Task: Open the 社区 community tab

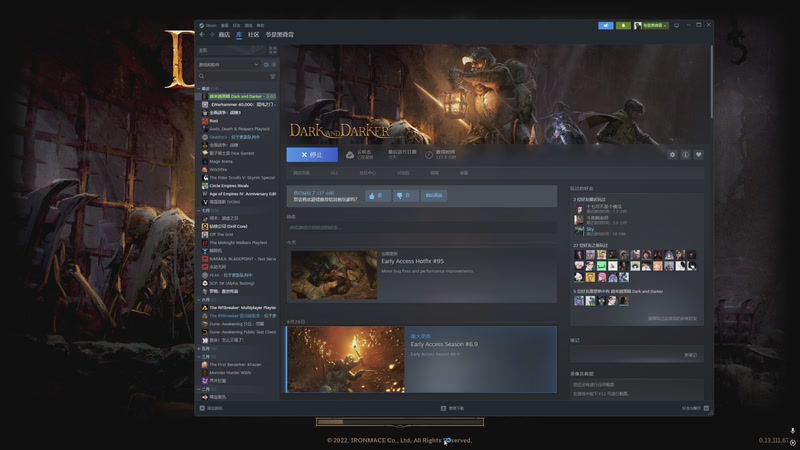Action: [254, 35]
